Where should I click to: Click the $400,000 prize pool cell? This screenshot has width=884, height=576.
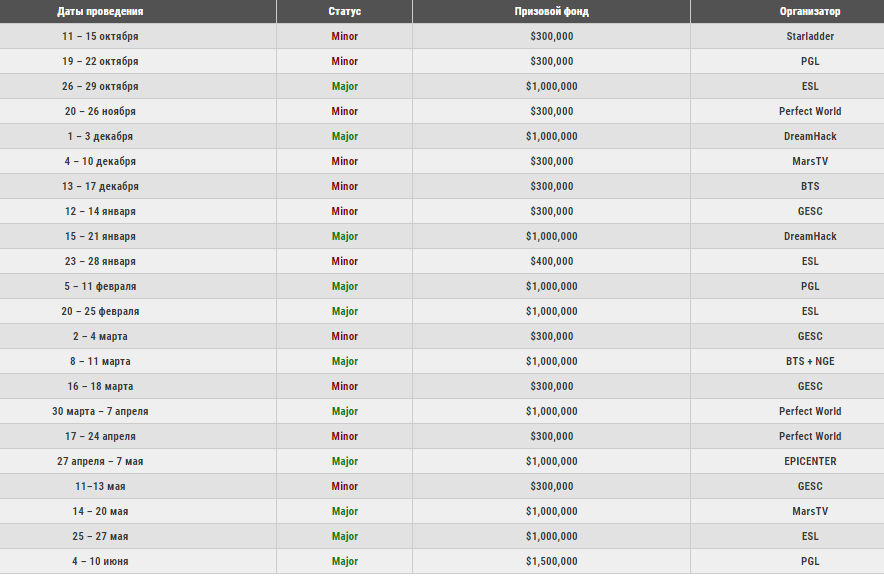(x=551, y=261)
